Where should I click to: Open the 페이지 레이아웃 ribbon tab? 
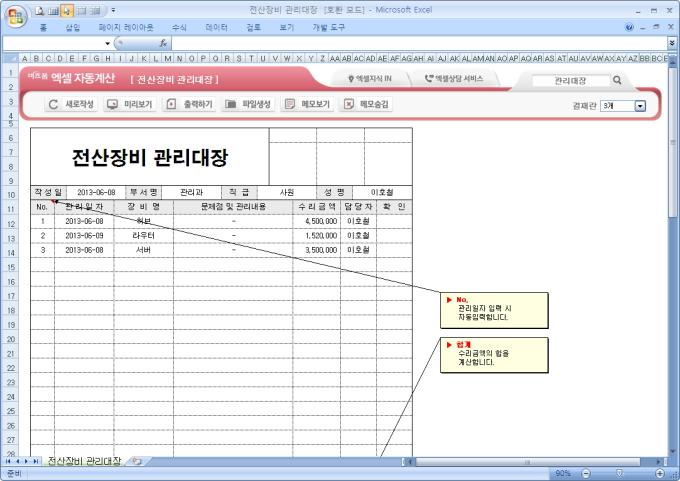pos(126,27)
